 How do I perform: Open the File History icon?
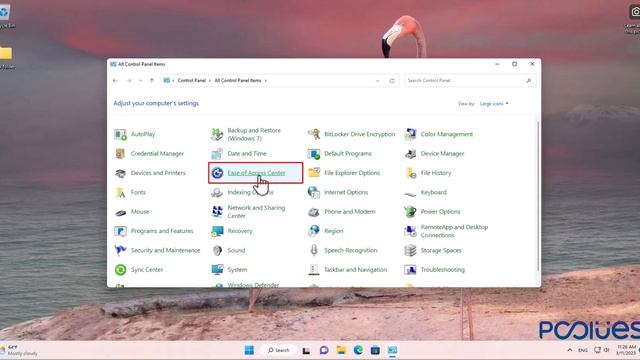click(x=410, y=173)
